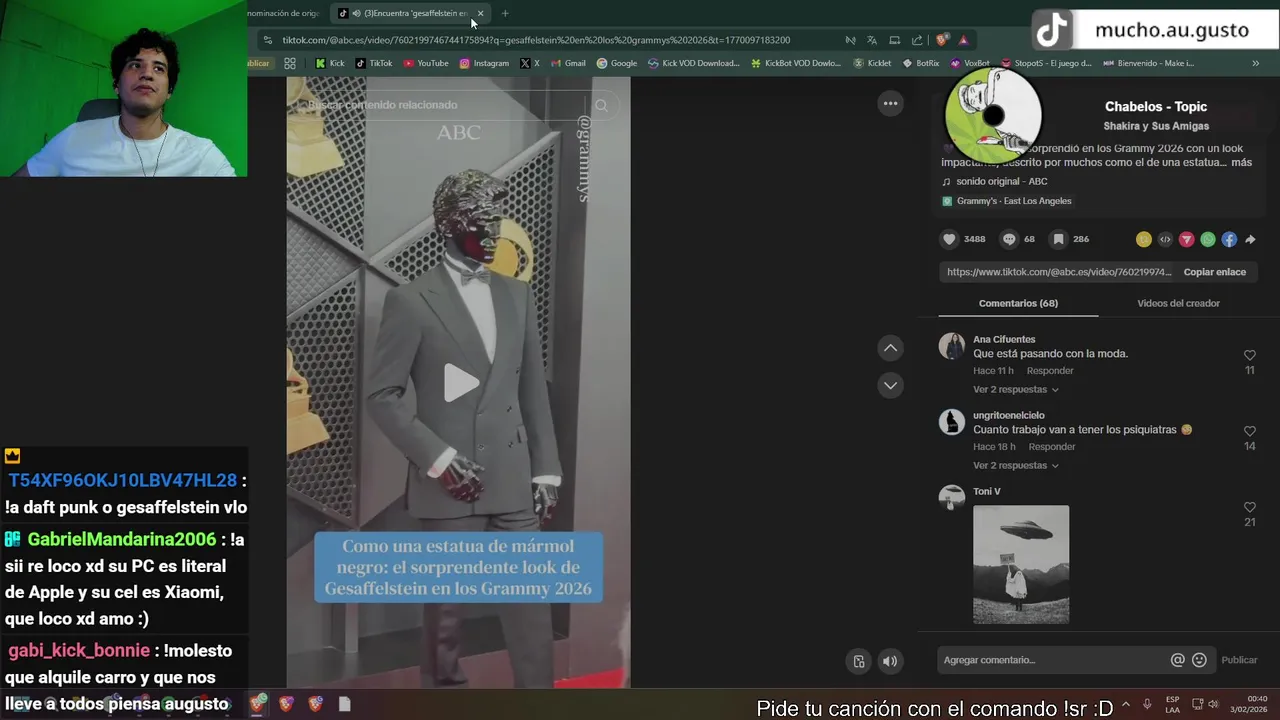Like the video with the heart icon
This screenshot has width=1280, height=720.
tap(949, 239)
